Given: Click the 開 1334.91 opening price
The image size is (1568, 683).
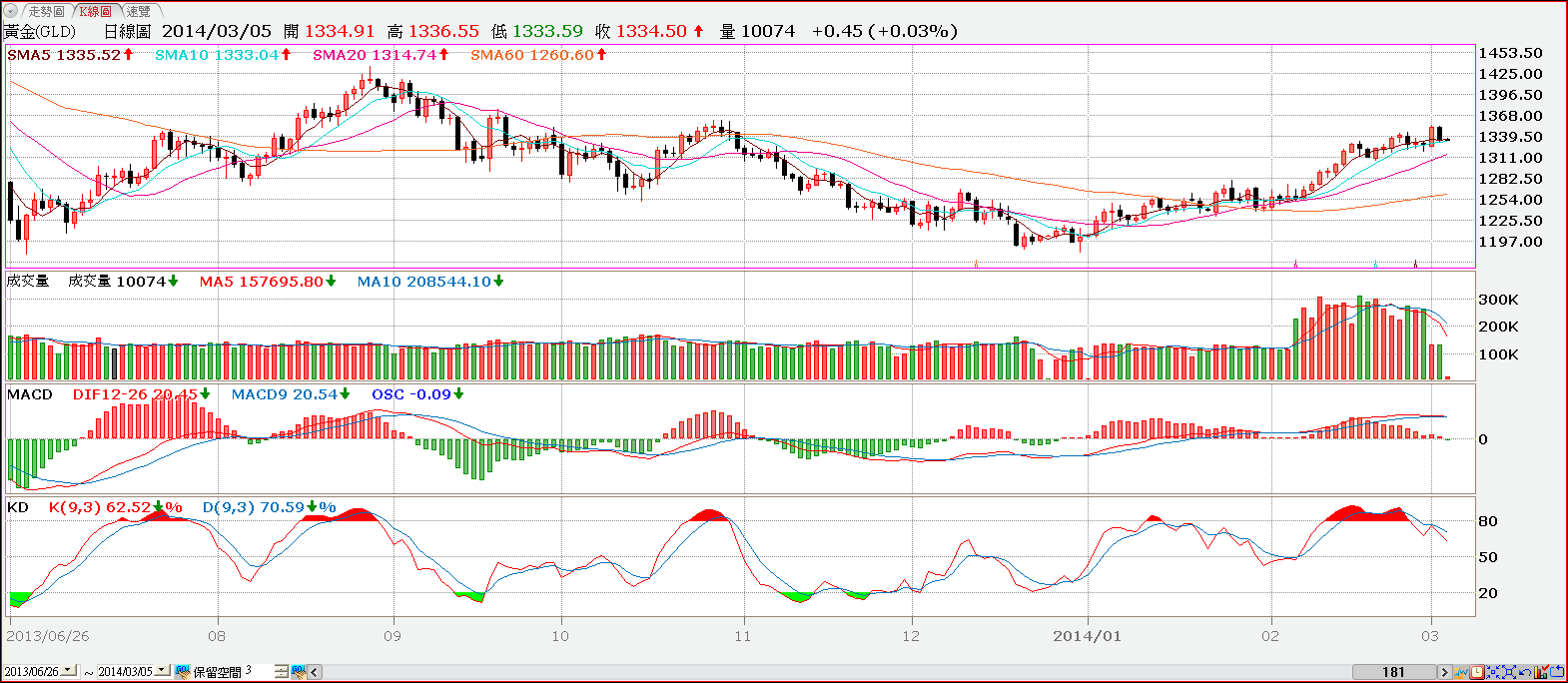Looking at the screenshot, I should click(x=329, y=31).
